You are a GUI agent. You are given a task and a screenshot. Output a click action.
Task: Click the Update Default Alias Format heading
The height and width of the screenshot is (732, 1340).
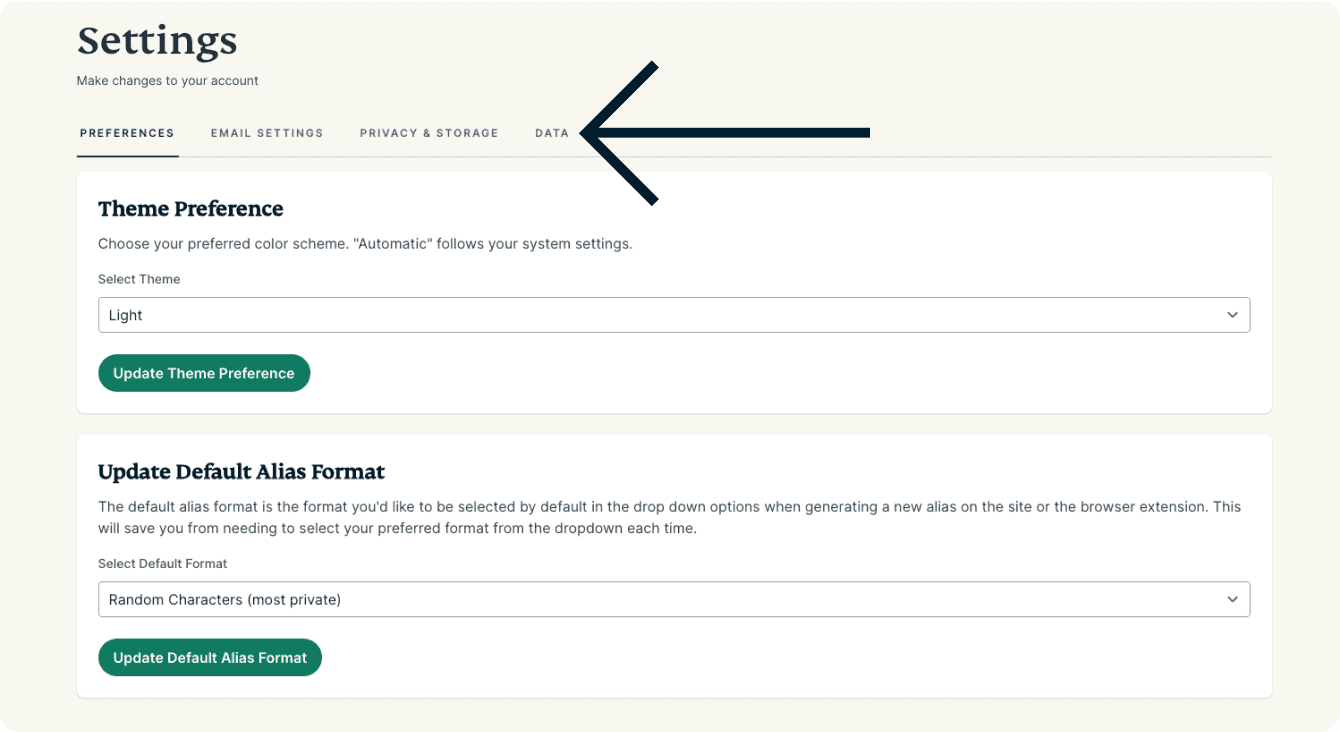click(x=241, y=472)
